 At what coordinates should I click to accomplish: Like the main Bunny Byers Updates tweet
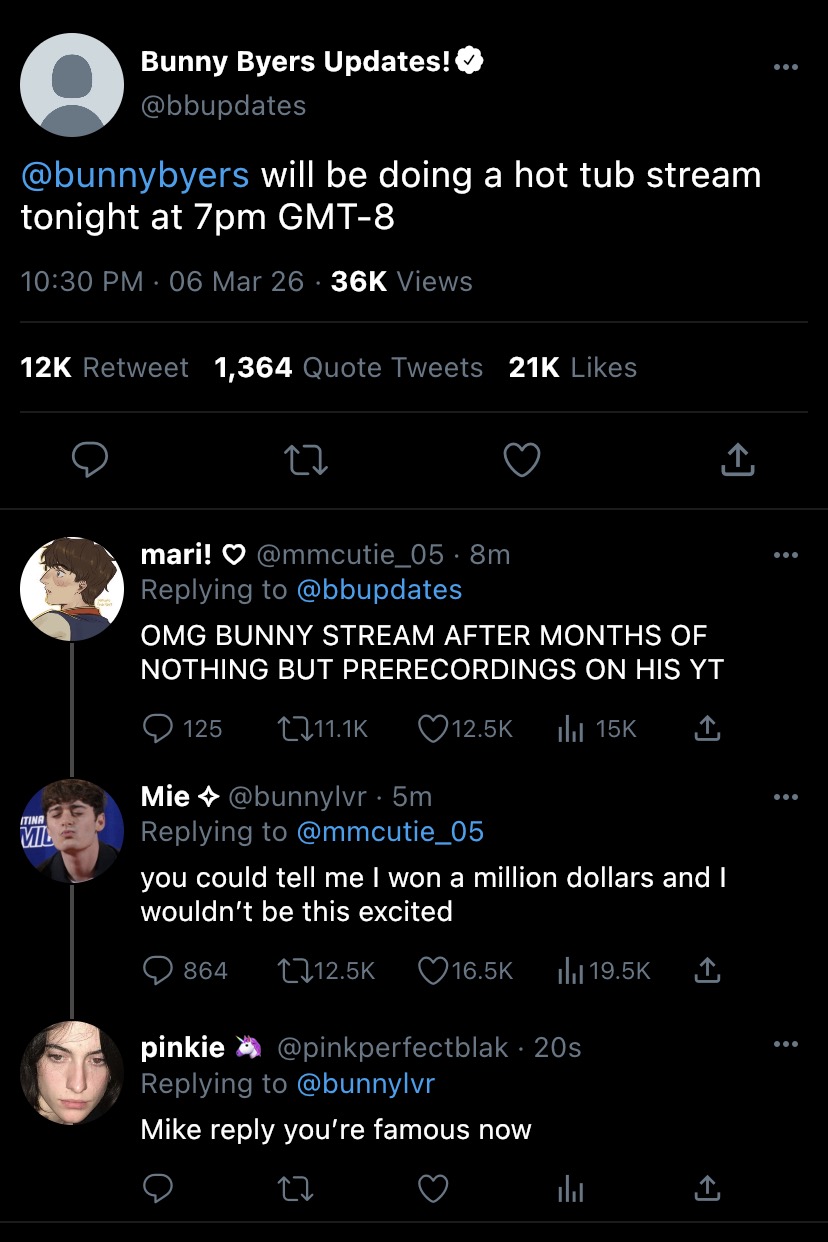tap(521, 460)
